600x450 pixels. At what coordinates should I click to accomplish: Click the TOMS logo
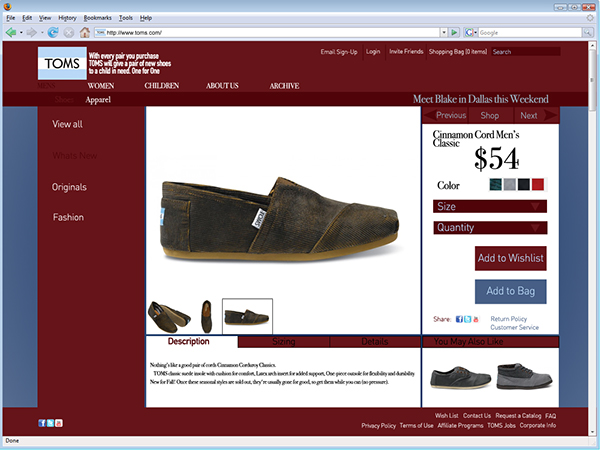pyautogui.click(x=62, y=63)
